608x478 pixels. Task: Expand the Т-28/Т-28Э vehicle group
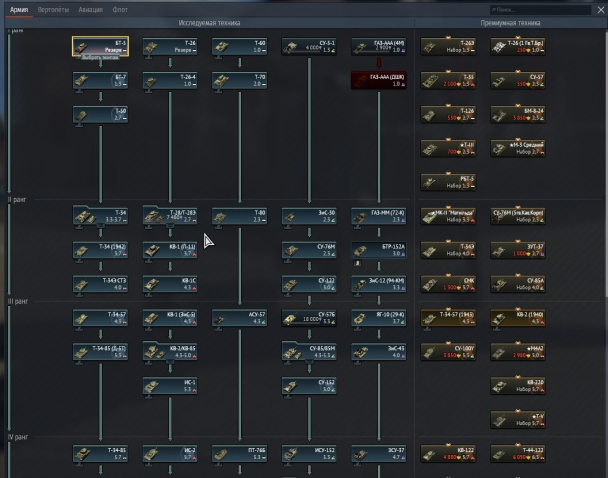click(x=170, y=216)
